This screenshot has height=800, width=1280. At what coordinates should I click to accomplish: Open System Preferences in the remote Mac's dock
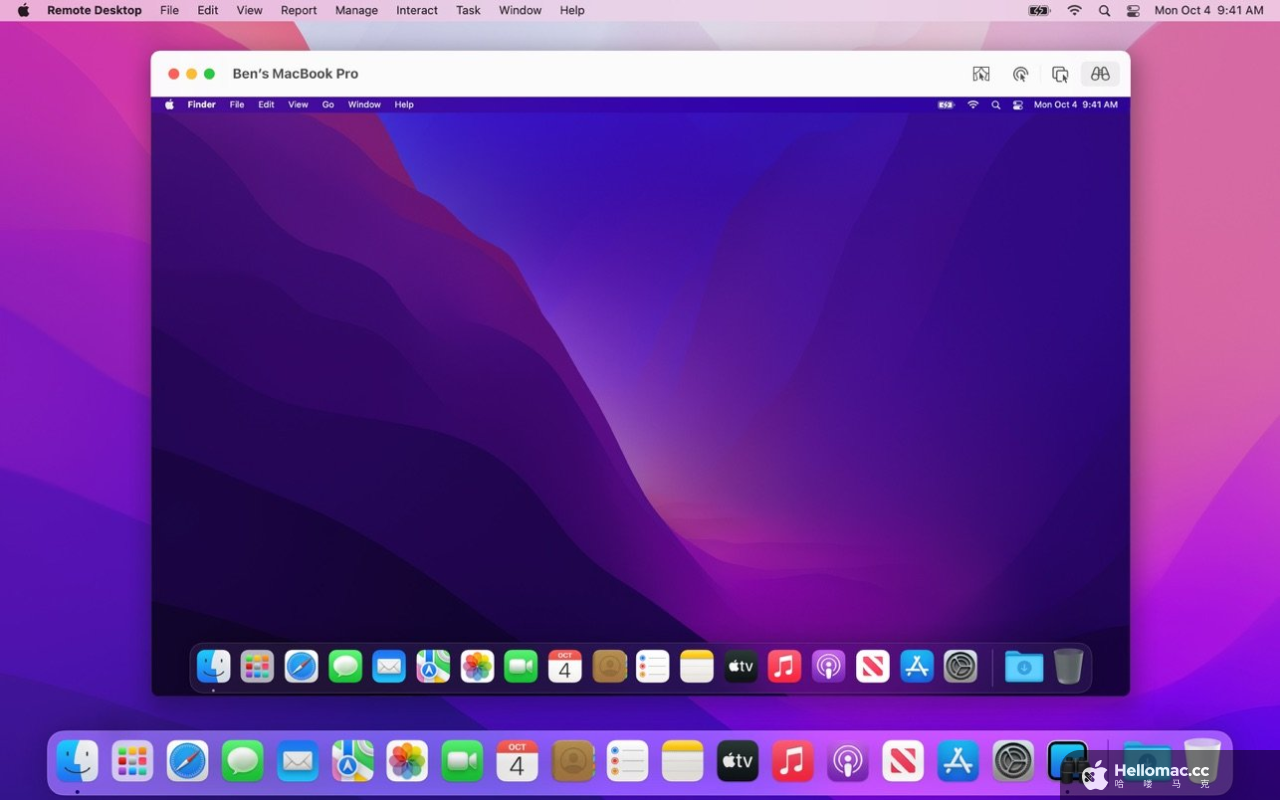point(961,666)
